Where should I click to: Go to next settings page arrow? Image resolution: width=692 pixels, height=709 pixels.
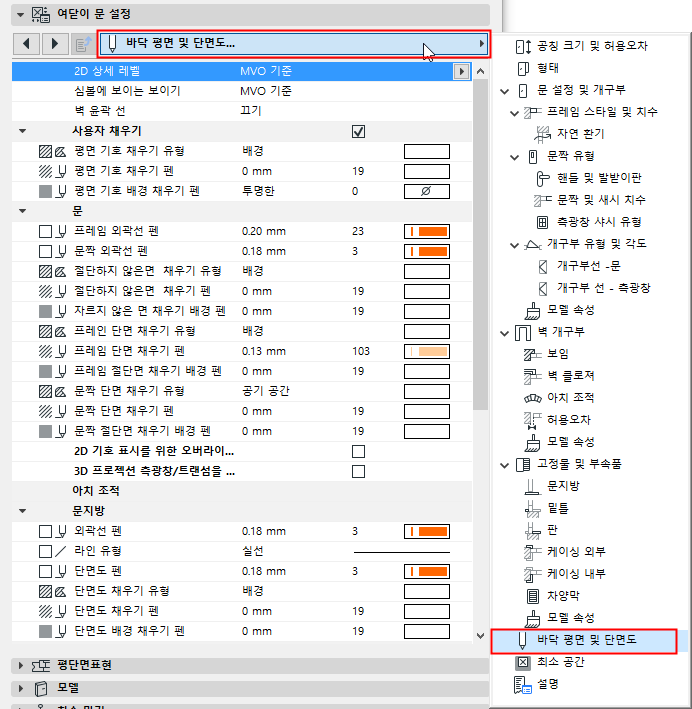(x=55, y=44)
